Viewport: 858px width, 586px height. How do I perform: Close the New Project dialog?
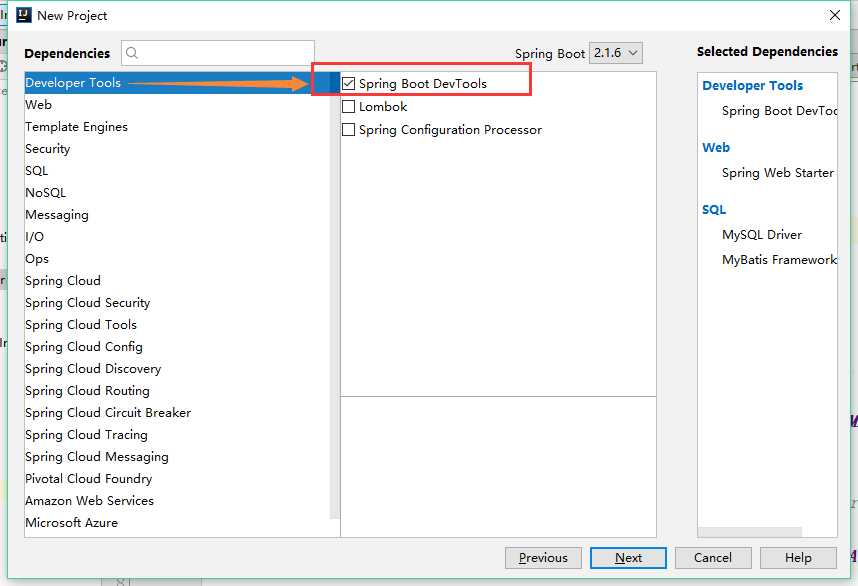point(834,15)
